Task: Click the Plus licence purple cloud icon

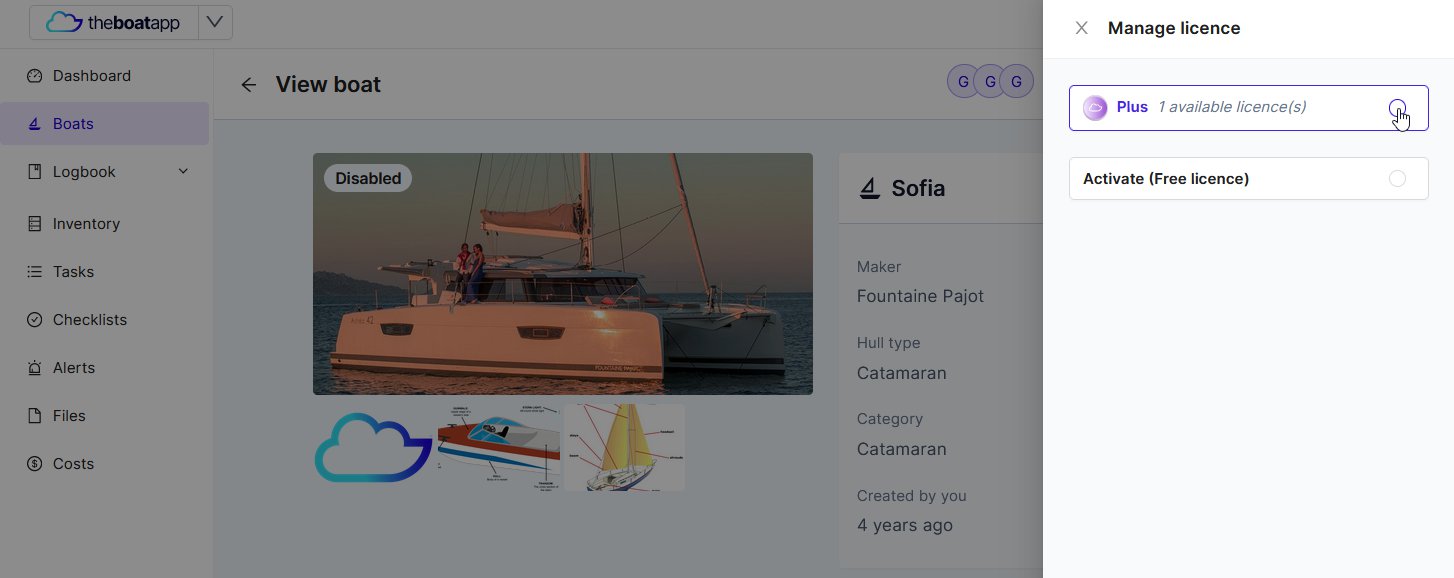Action: [1095, 108]
